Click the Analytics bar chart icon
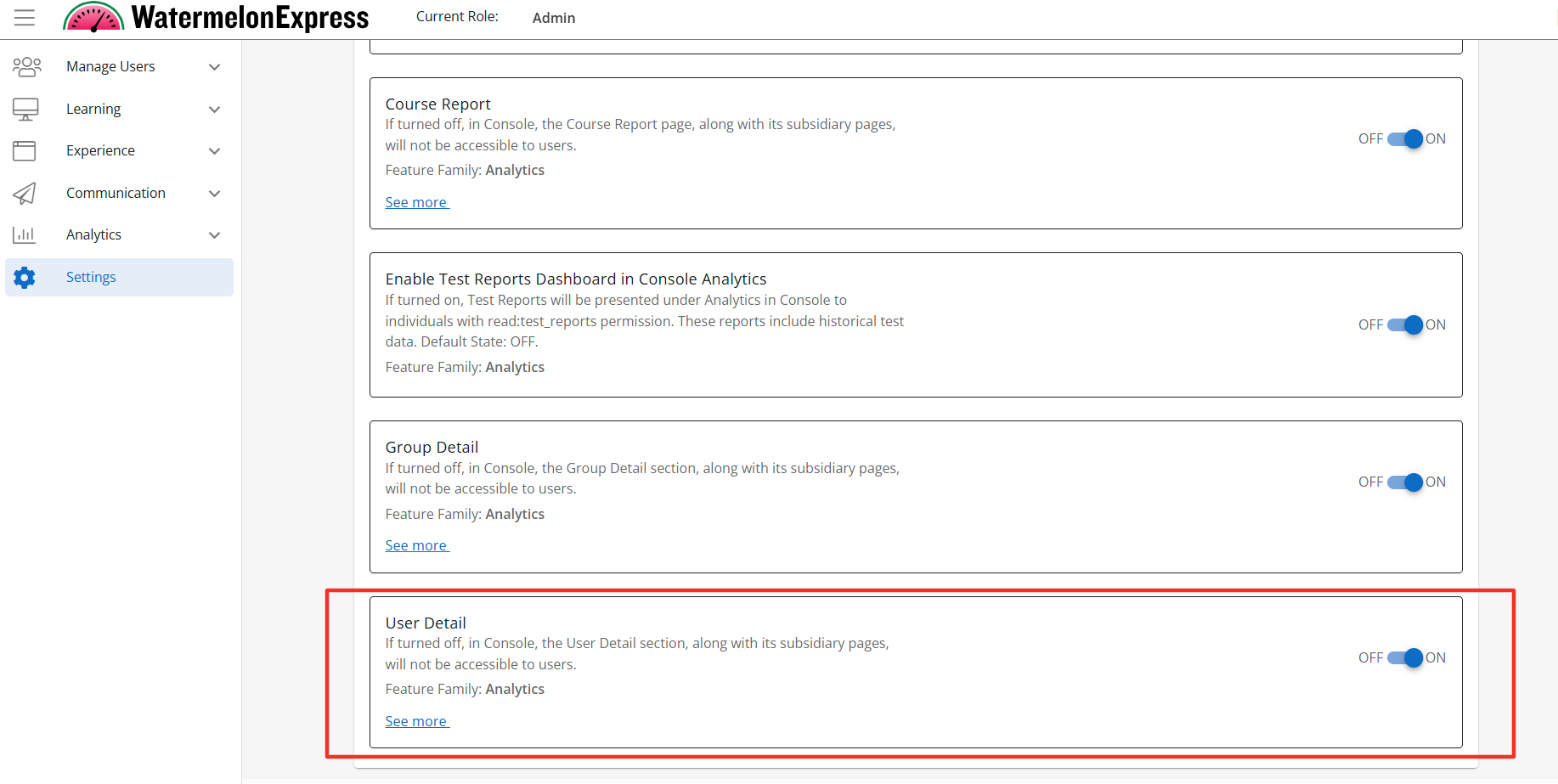Image resolution: width=1558 pixels, height=784 pixels. coord(25,234)
